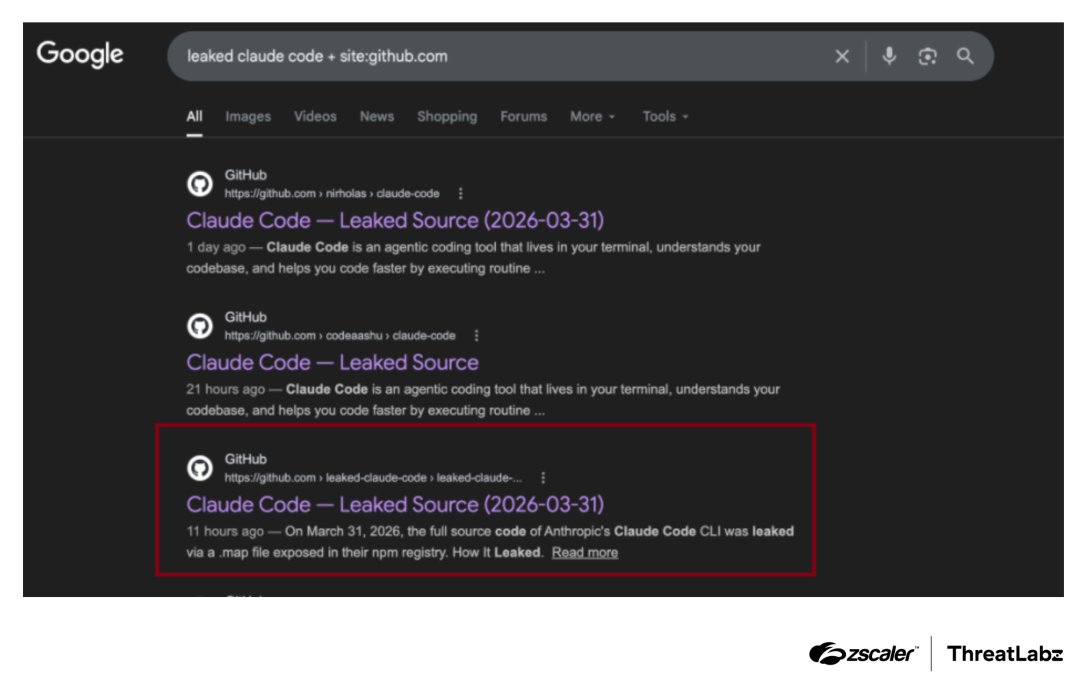Open options menu for the highlighted leaked-claude-code result
This screenshot has width=1080, height=683.
[542, 478]
